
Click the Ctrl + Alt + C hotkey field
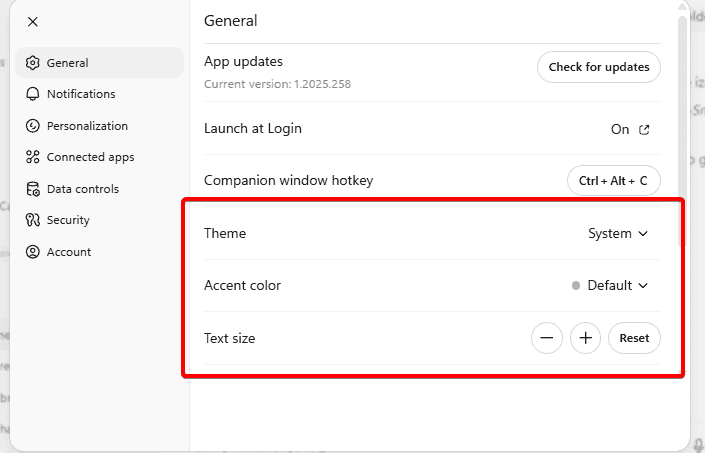[x=613, y=181]
